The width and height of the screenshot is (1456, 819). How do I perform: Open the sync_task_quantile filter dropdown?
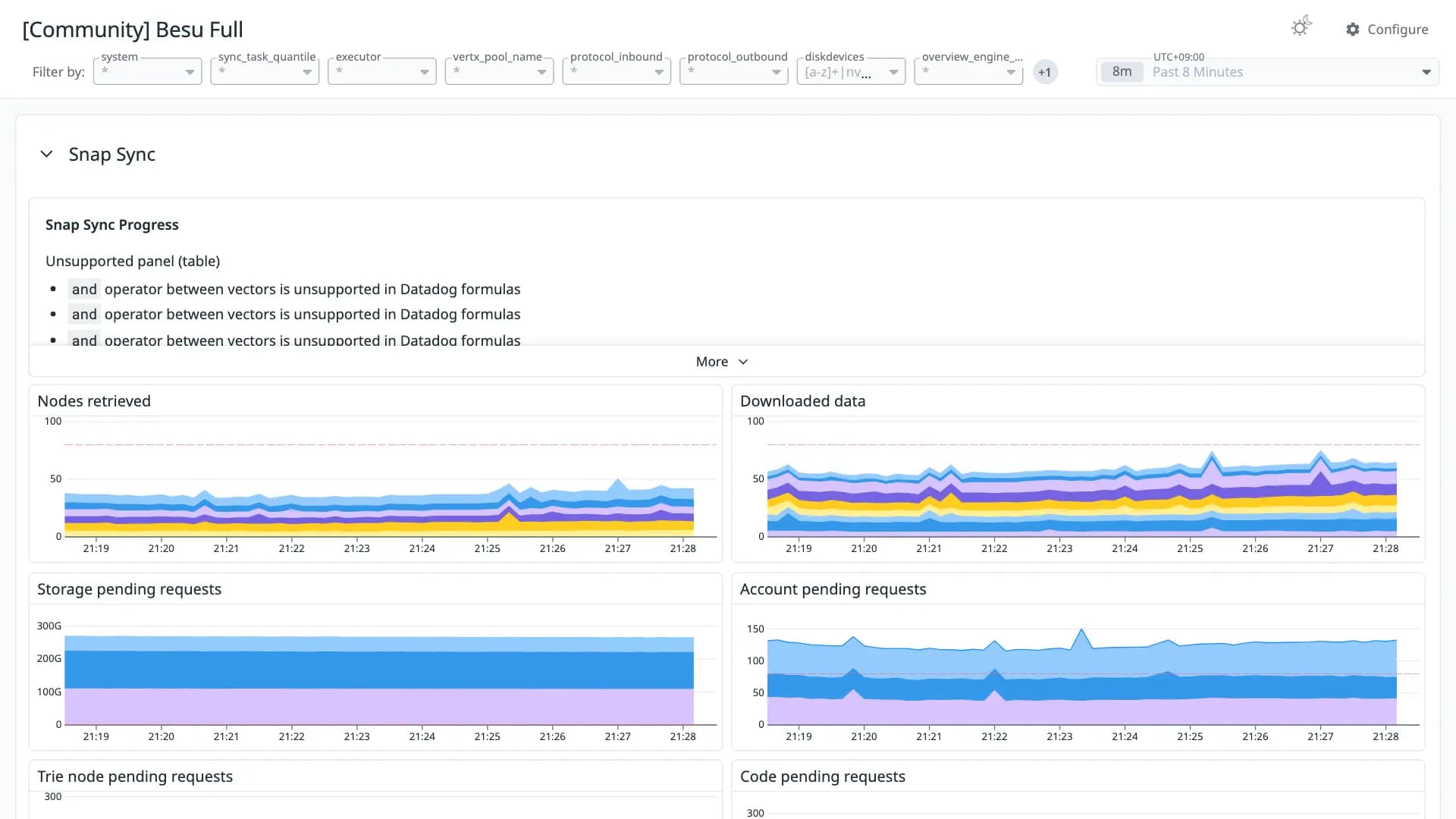click(265, 71)
